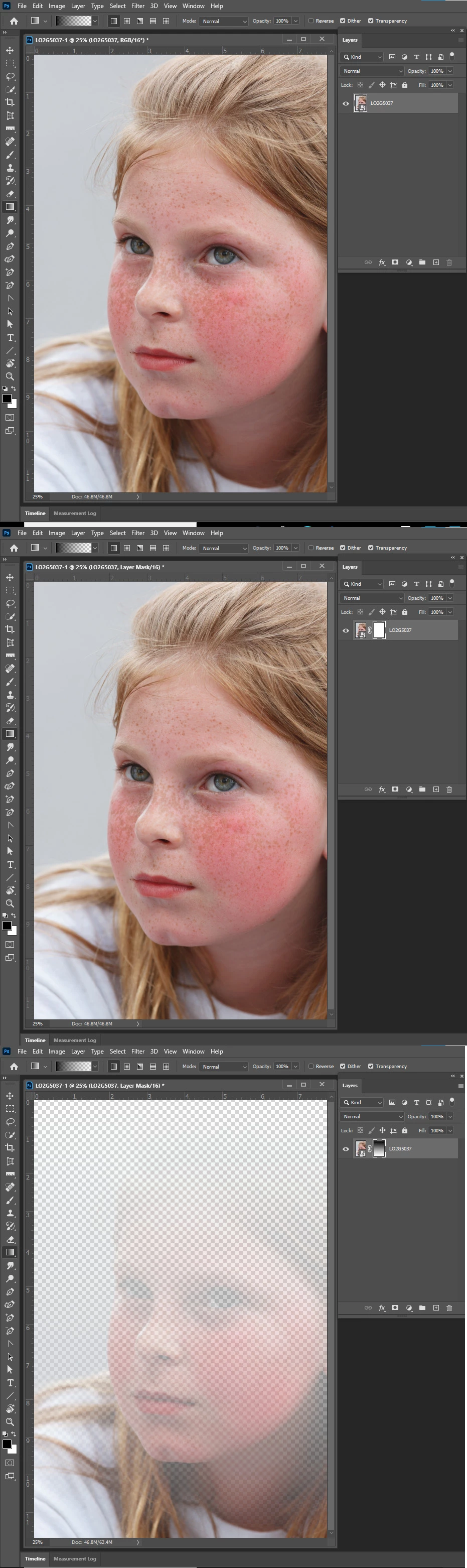Select Clone Stamp tool in the maskless-layer window

pos(10,168)
